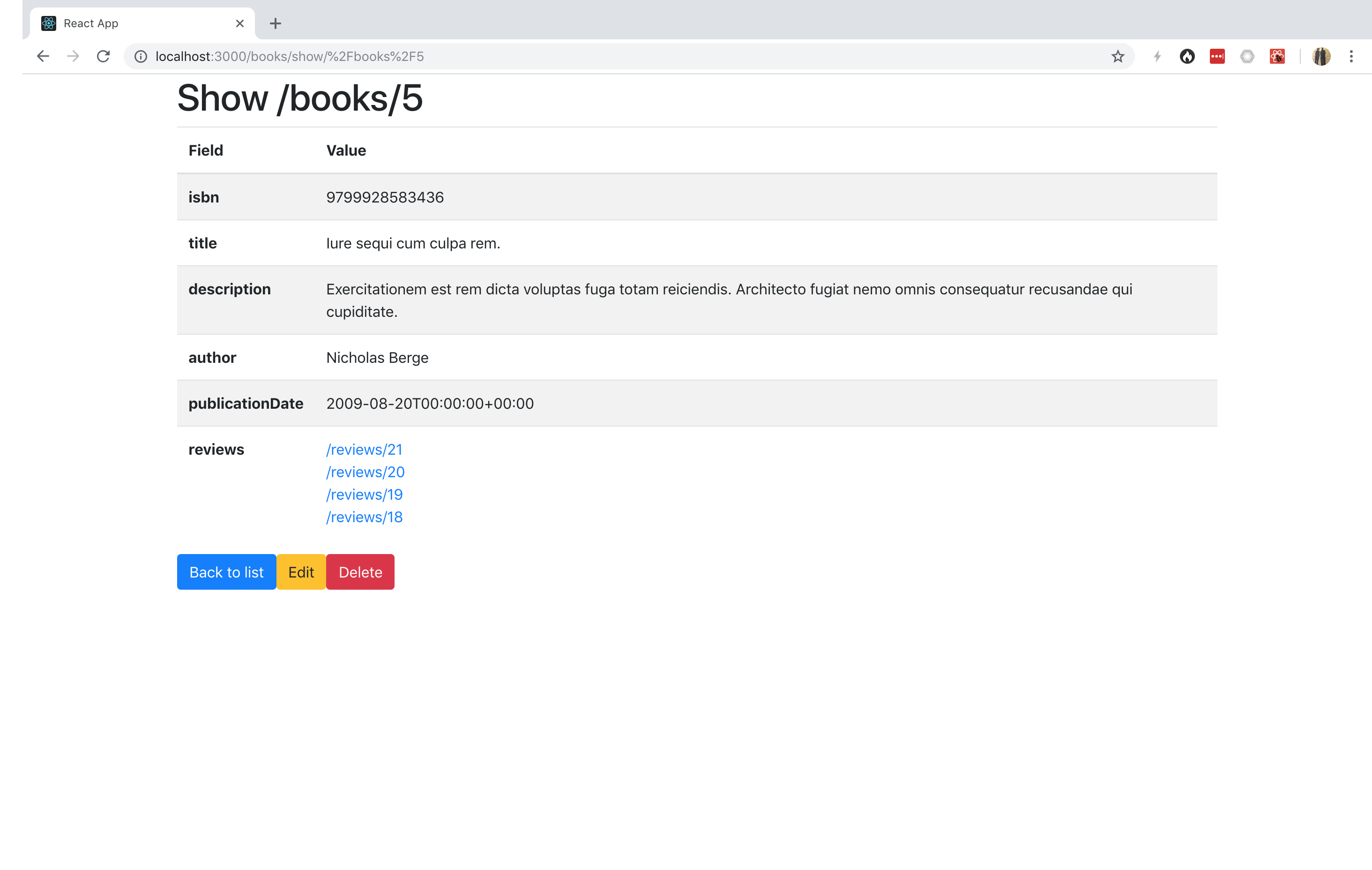The height and width of the screenshot is (870, 1372).
Task: Click the browser forward arrow
Action: [73, 56]
